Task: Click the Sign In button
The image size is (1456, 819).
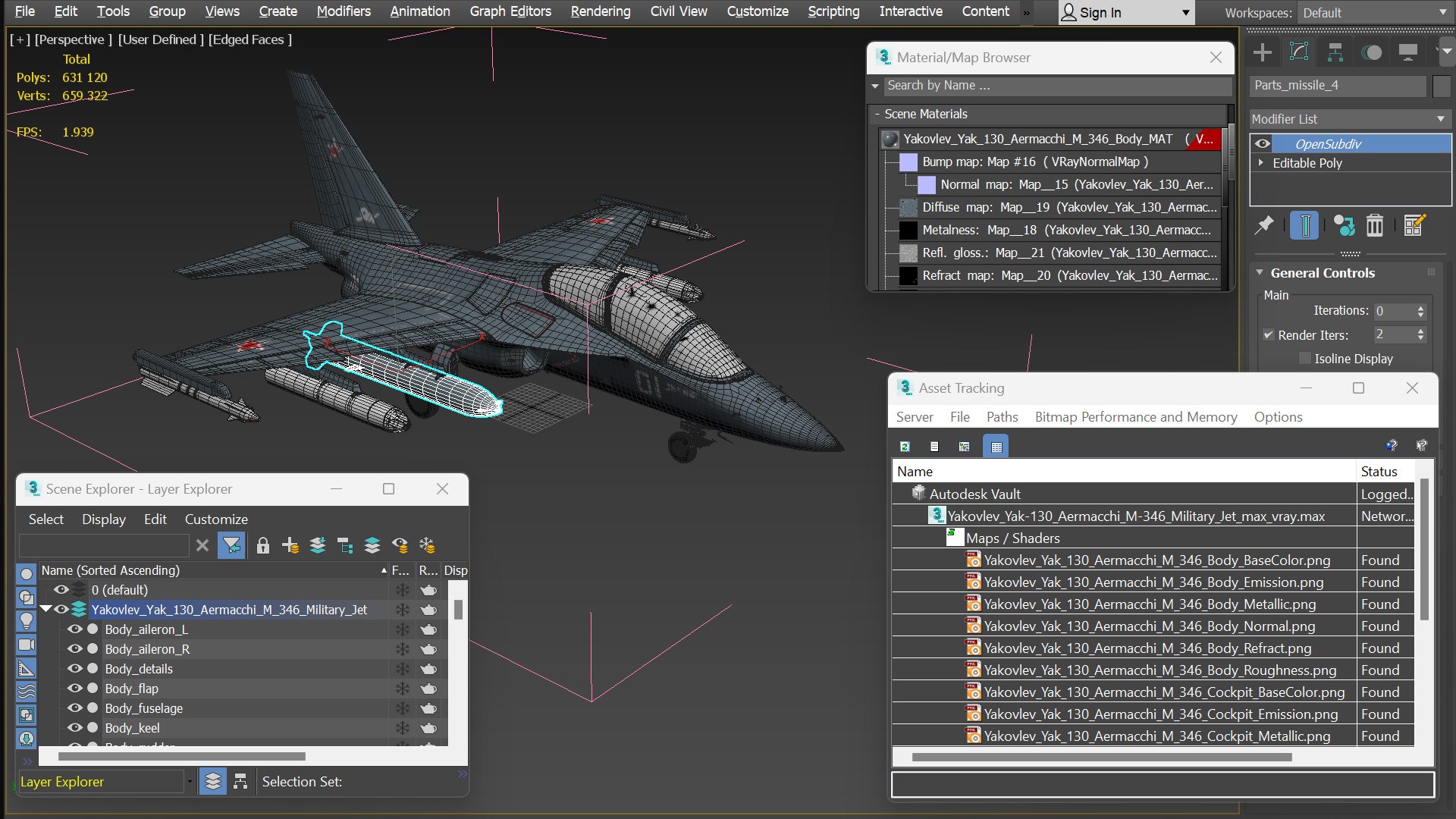Action: (x=1126, y=12)
